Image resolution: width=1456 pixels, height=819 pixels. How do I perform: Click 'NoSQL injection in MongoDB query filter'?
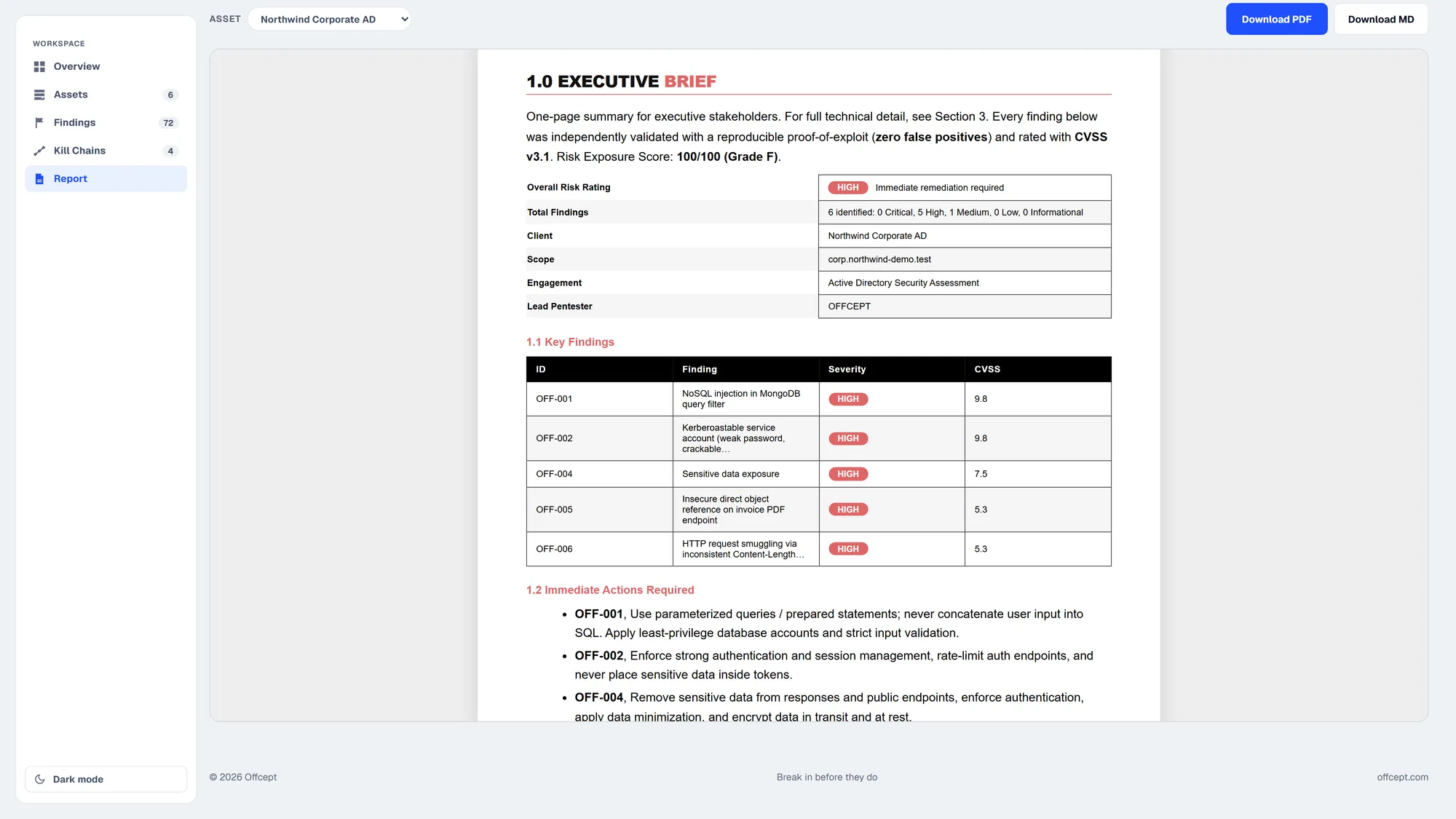[740, 399]
